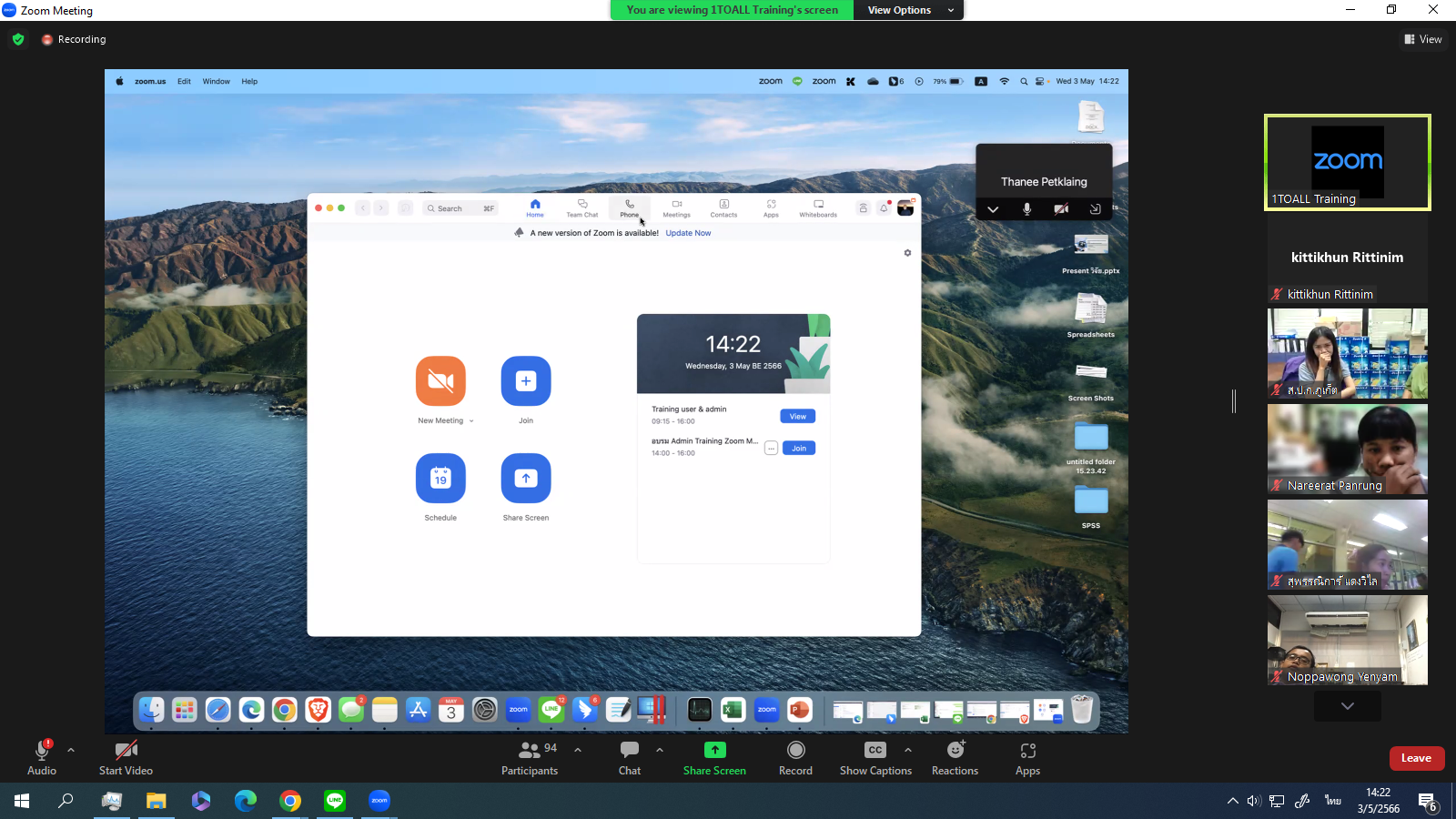This screenshot has width=1456, height=819.
Task: Click the Meetings tab in the shared Zoom window
Action: 676,208
